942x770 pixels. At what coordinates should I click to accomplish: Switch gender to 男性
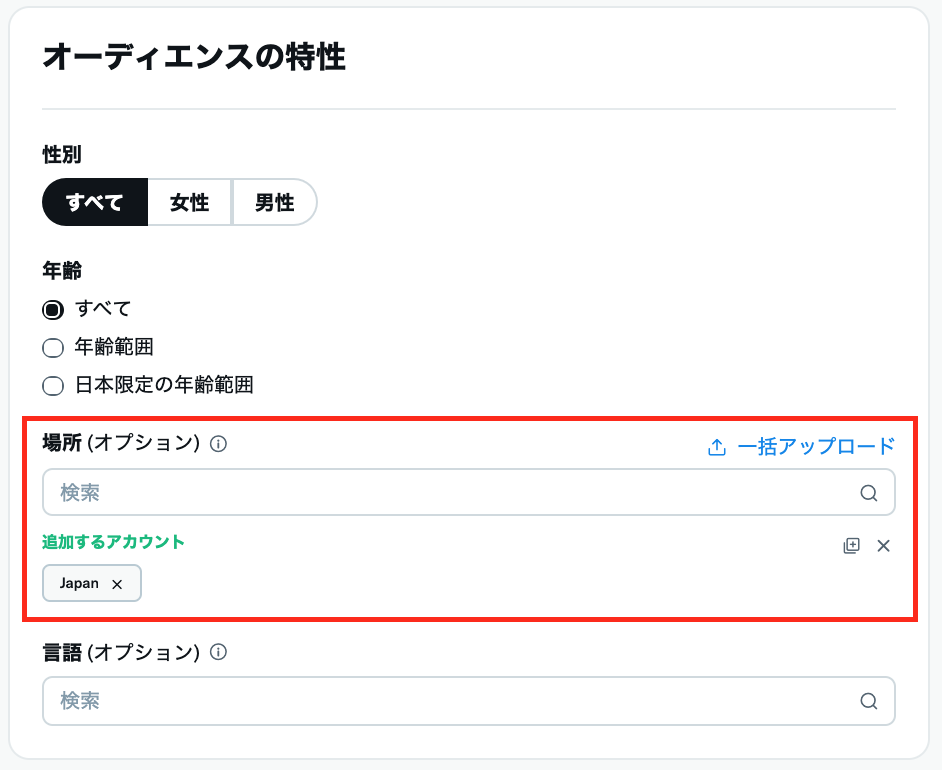coord(274,203)
